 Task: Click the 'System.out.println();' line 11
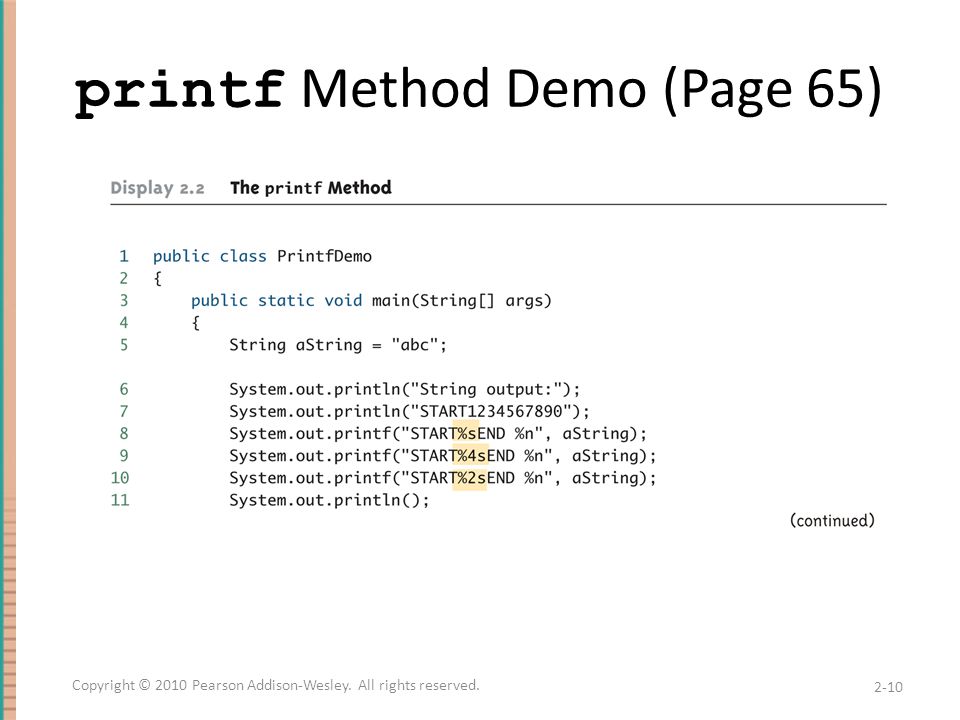click(x=329, y=500)
